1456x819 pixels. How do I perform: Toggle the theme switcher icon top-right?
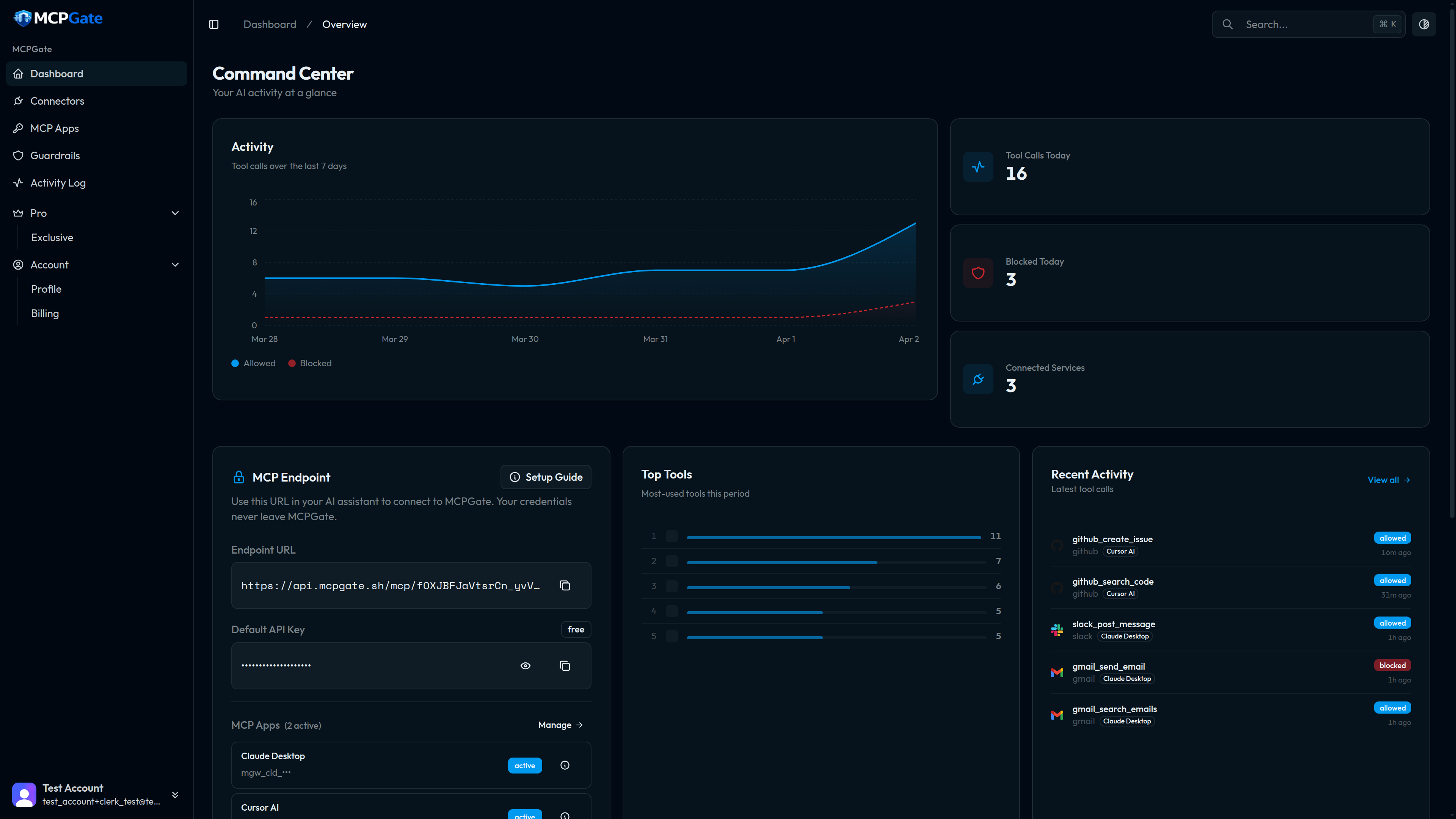(x=1425, y=24)
